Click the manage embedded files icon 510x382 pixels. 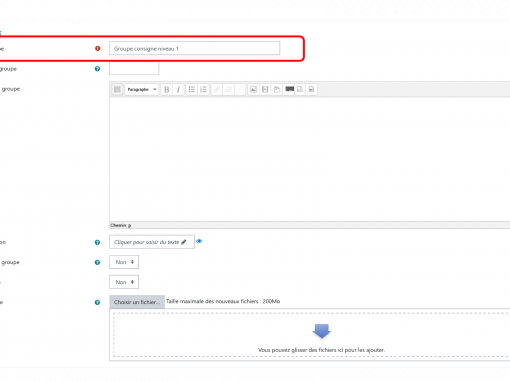(x=277, y=89)
